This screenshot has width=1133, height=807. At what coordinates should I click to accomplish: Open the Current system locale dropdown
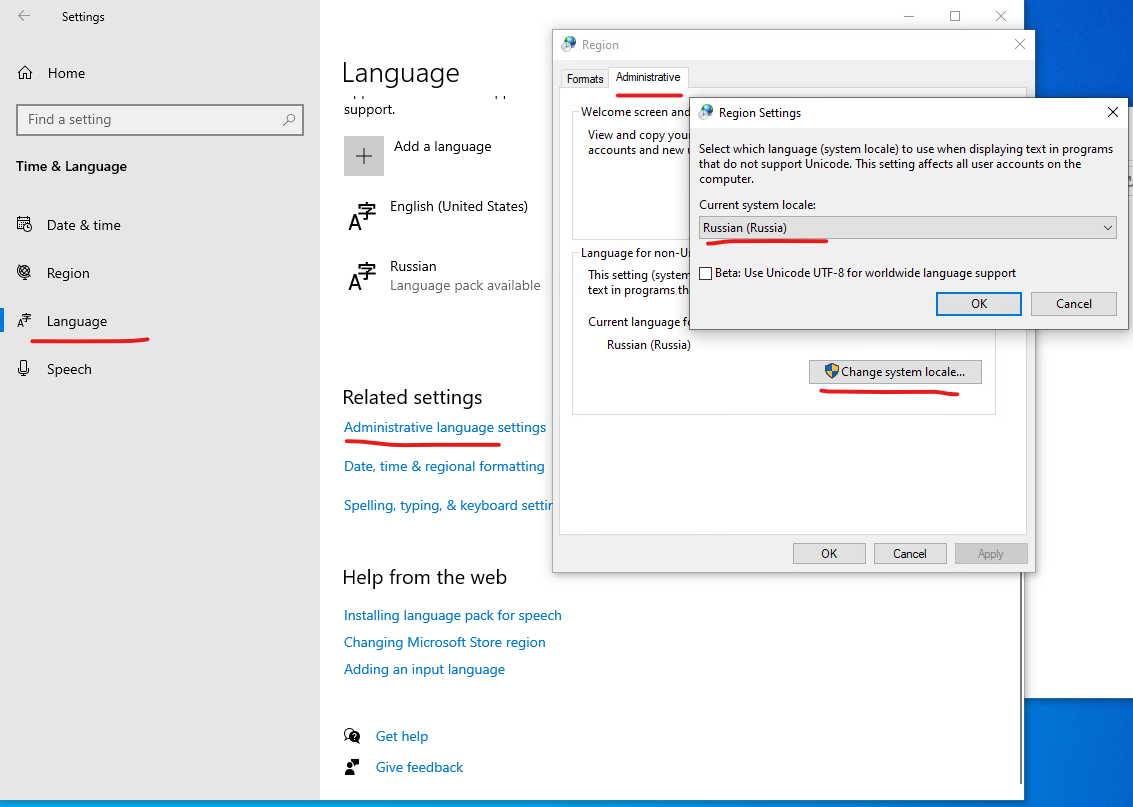(x=908, y=228)
